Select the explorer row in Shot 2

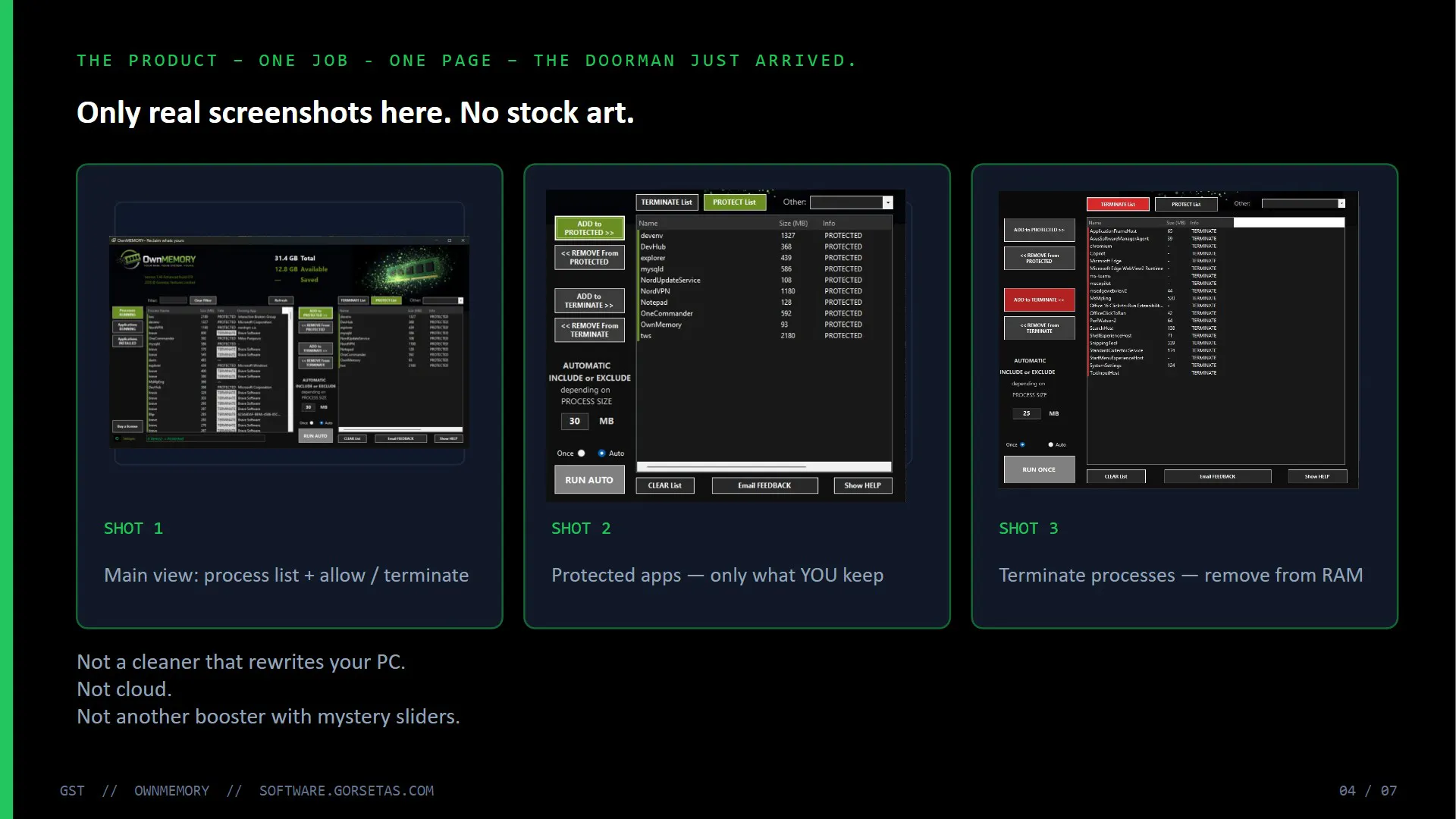[x=764, y=258]
